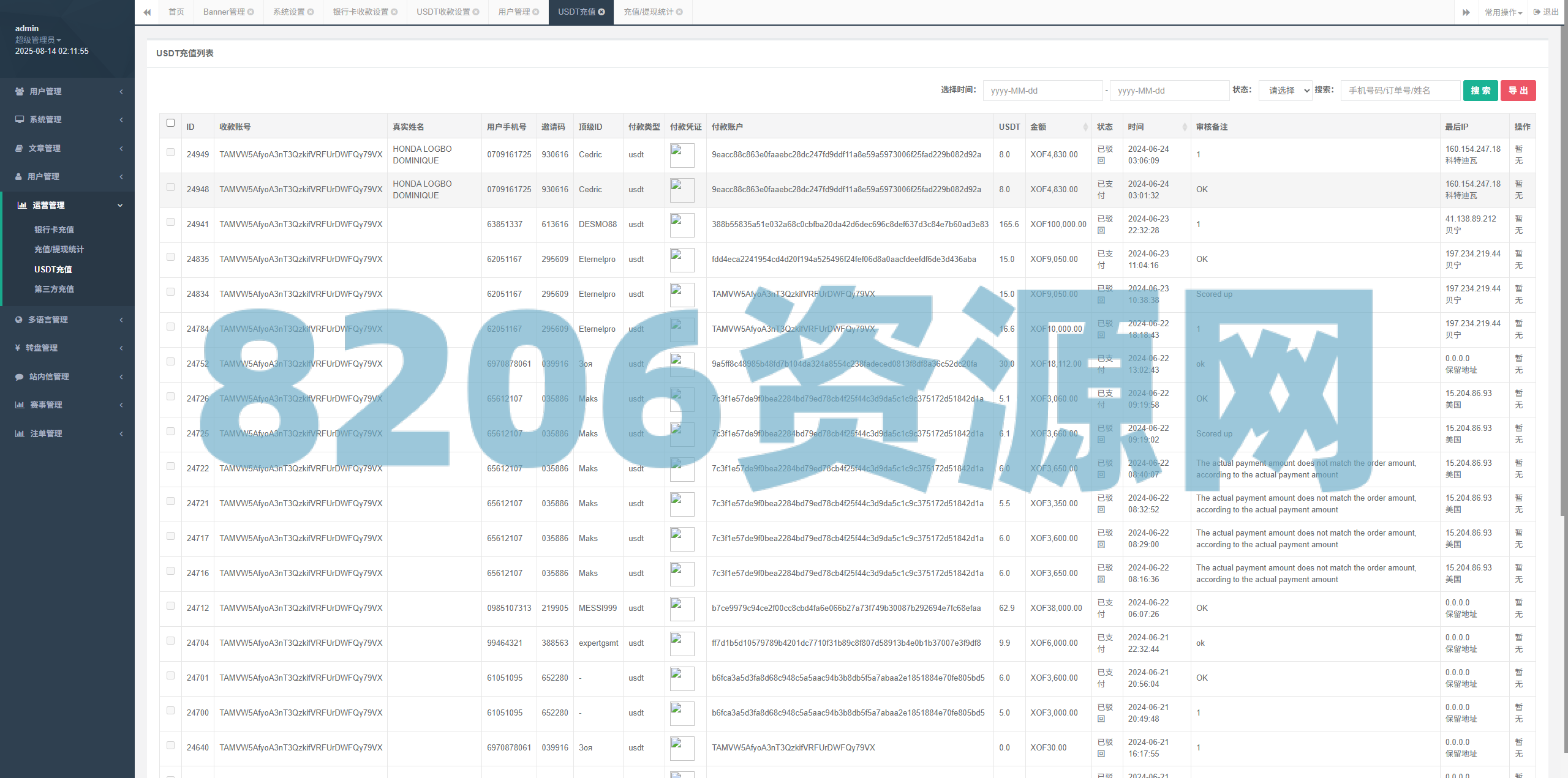Expand the 常用操作 dropdown
Viewport: 1568px width, 778px height.
1504,12
